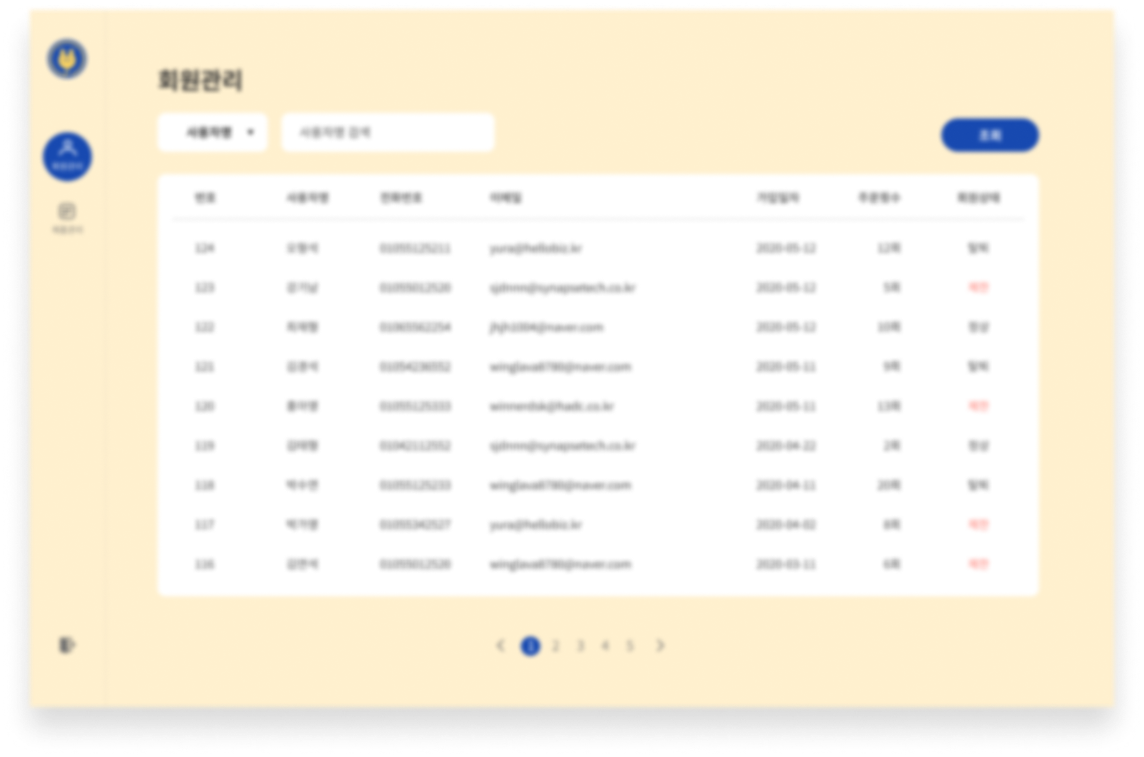This screenshot has height=757, width=1144.
Task: Click the .co.kr email in row 120
Action: click(x=552, y=405)
